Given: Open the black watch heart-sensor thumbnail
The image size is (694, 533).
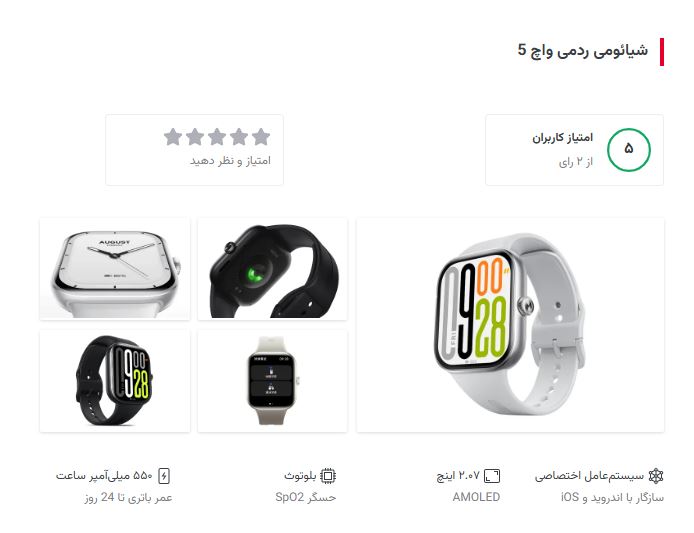Looking at the screenshot, I should [x=273, y=269].
